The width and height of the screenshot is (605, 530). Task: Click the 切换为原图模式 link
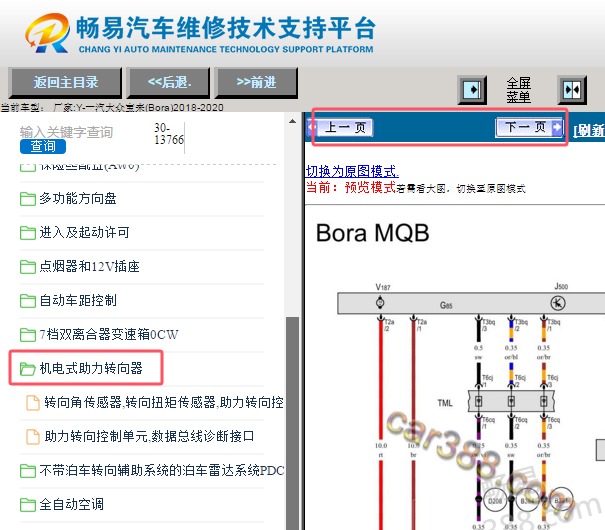click(x=352, y=171)
